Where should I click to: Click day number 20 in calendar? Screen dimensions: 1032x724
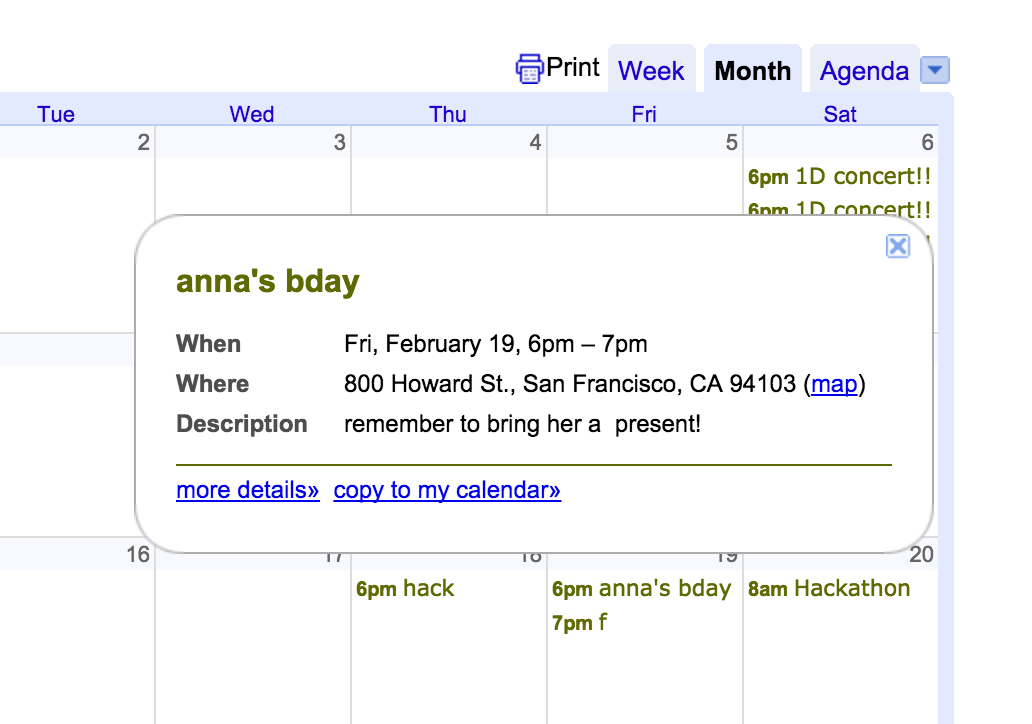(921, 554)
